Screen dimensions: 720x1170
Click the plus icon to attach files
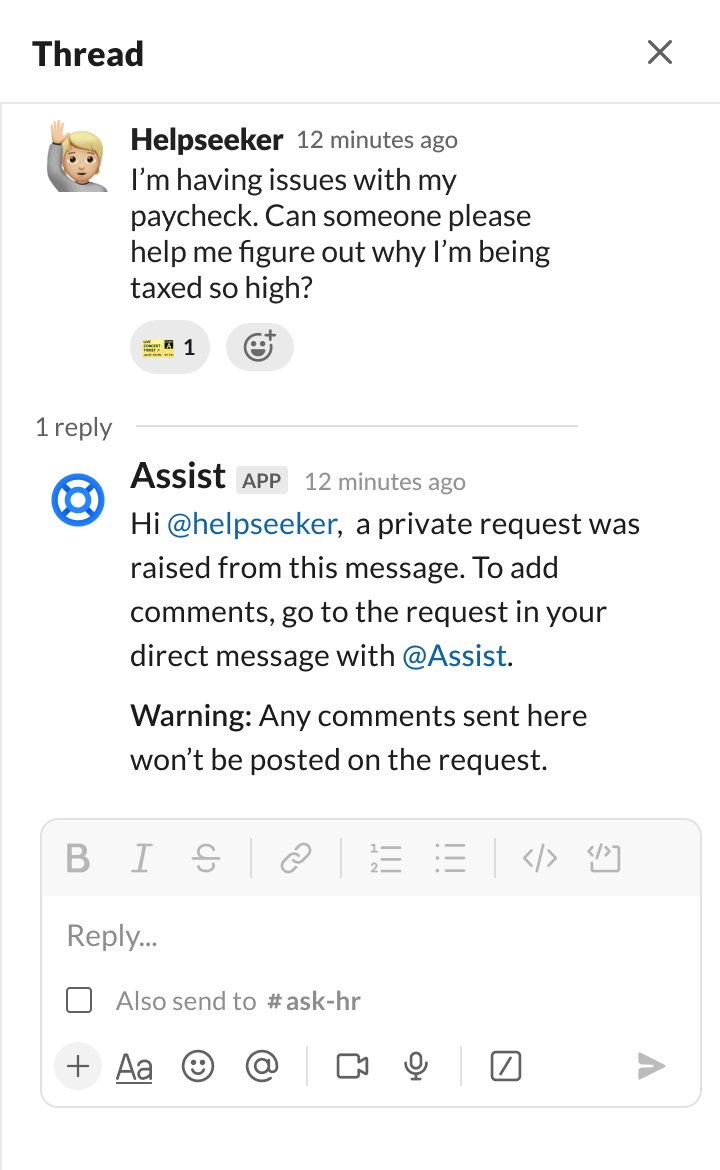(78, 1066)
